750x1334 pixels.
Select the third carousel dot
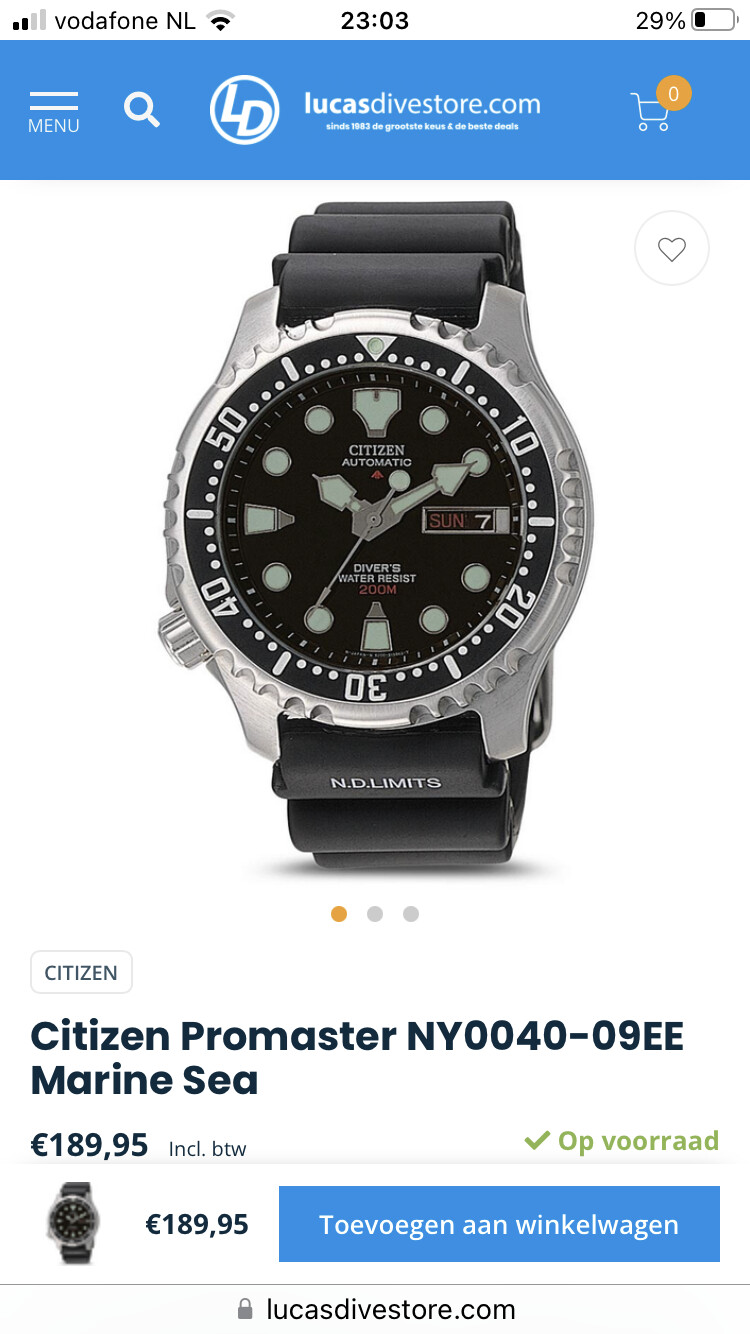point(411,913)
